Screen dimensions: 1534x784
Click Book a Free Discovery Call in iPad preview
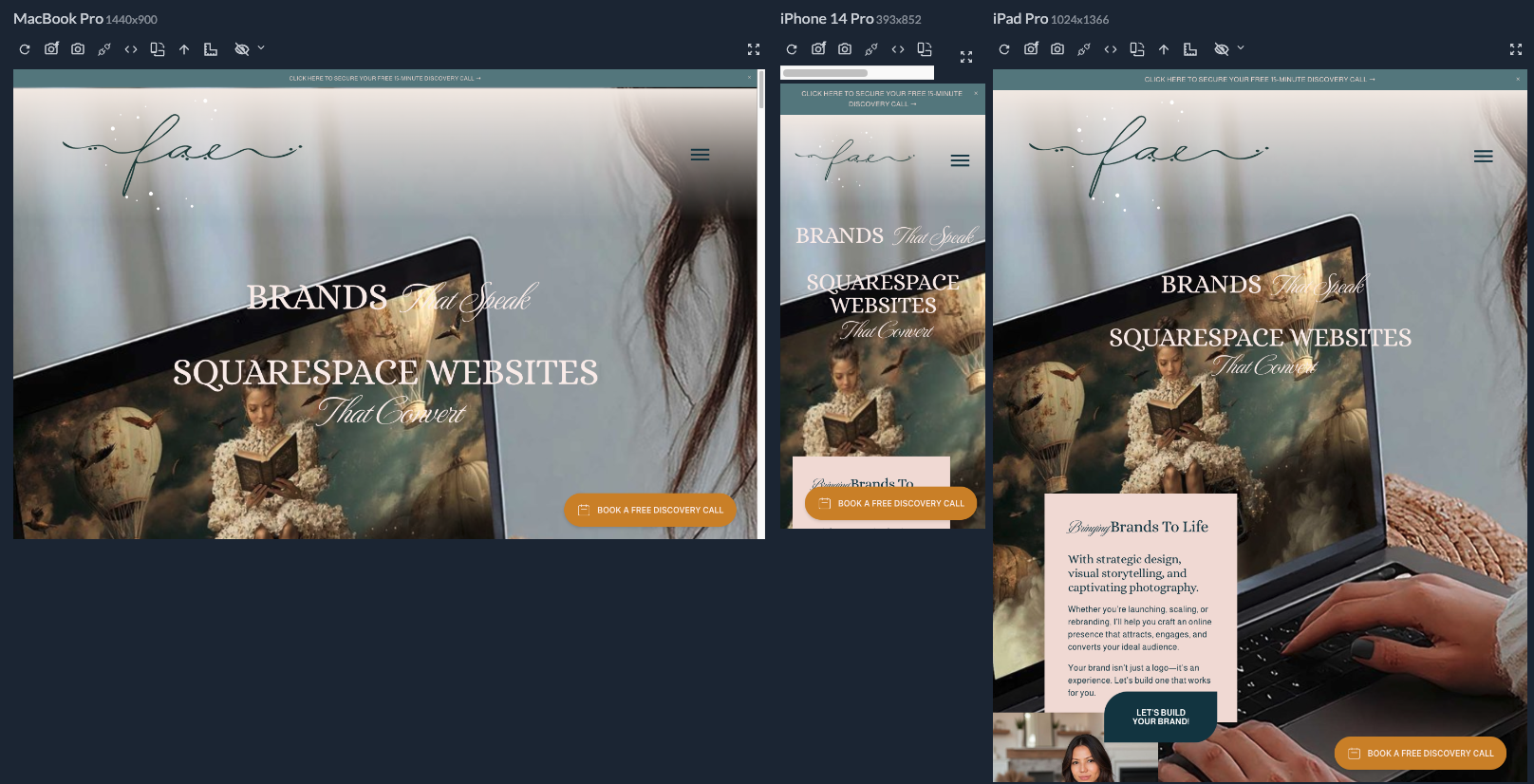(1420, 753)
